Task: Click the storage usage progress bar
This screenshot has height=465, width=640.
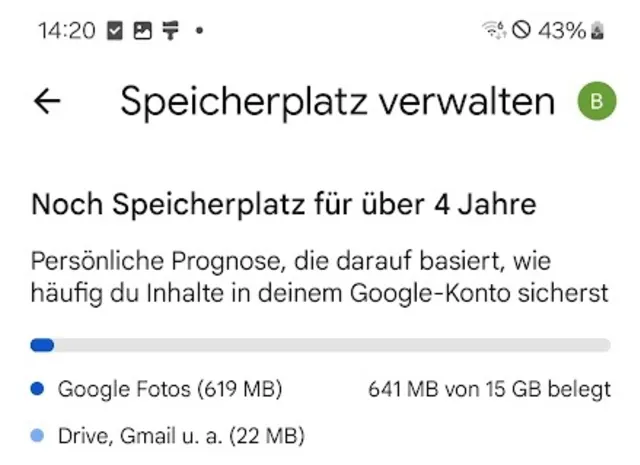Action: [320, 345]
